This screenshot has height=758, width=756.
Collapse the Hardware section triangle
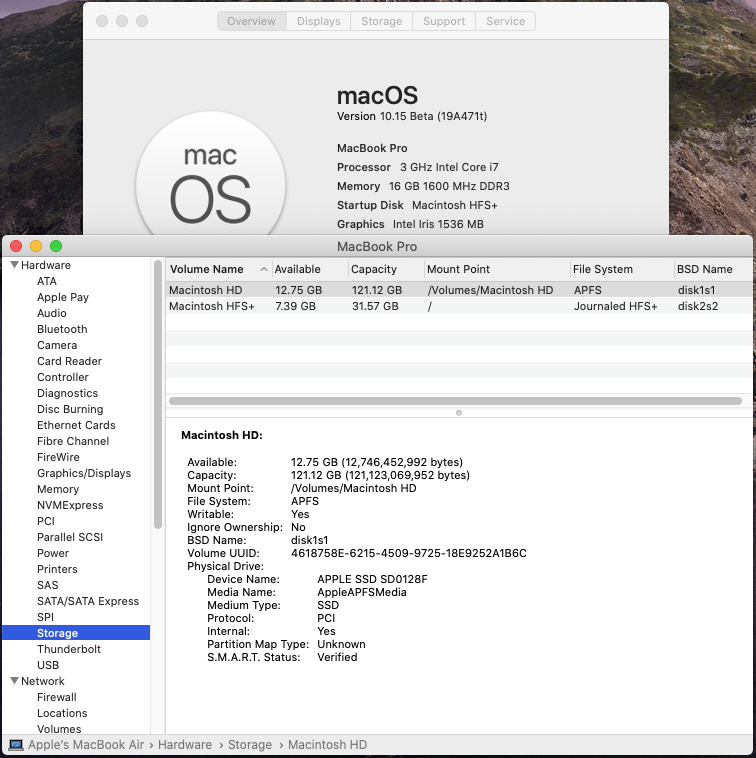(x=15, y=265)
